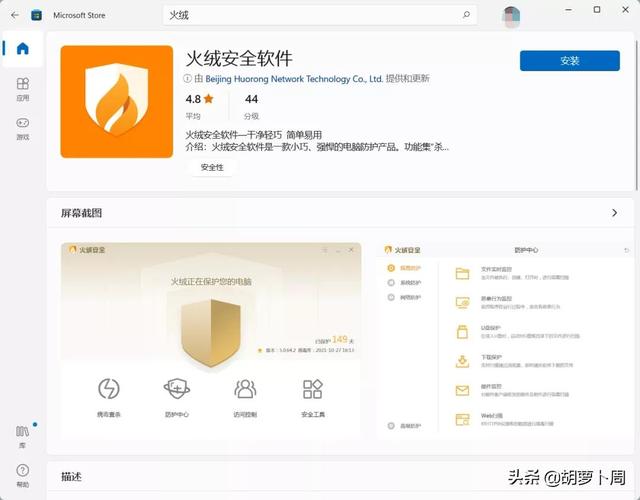Image resolution: width=640 pixels, height=500 pixels.
Task: Click the search magnifier icon
Action: (466, 15)
